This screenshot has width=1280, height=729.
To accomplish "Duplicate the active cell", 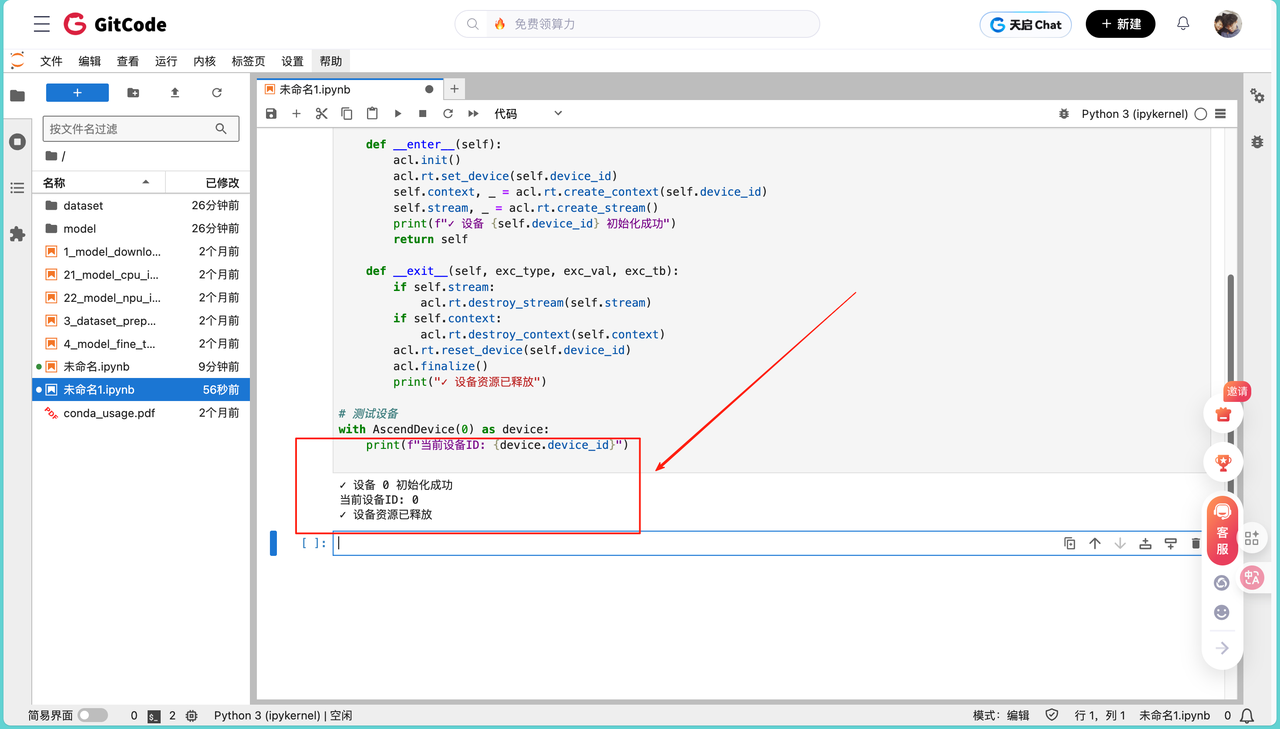I will click(x=1070, y=543).
